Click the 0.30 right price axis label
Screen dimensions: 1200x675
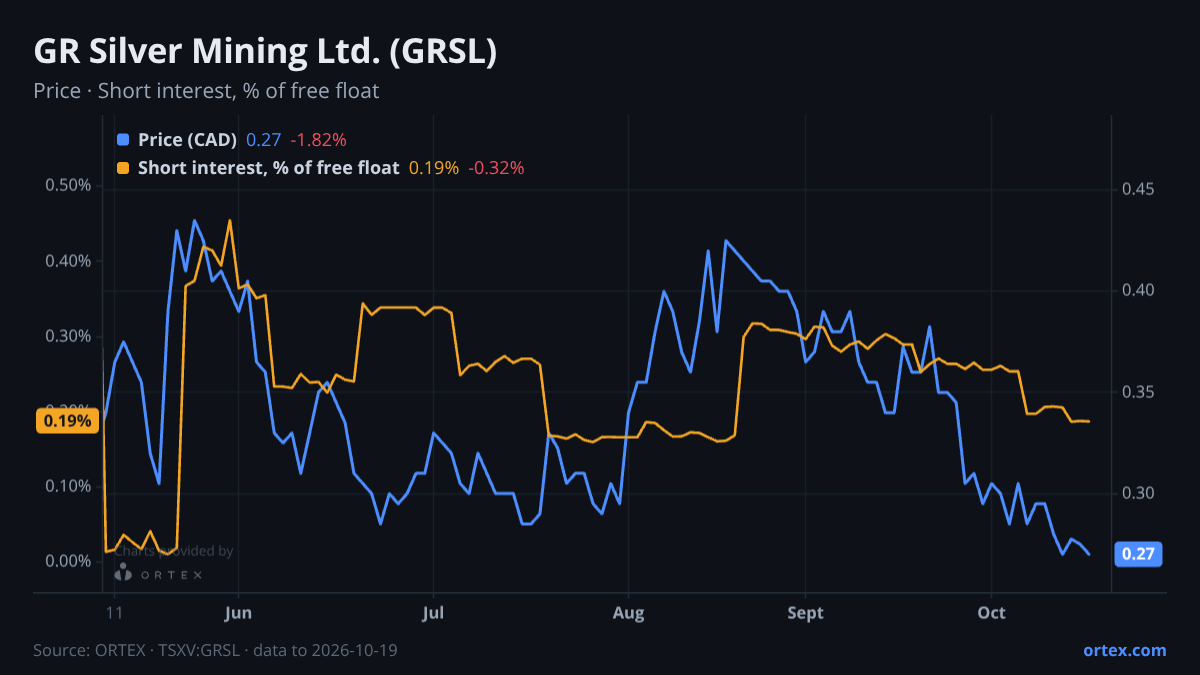pyautogui.click(x=1138, y=493)
